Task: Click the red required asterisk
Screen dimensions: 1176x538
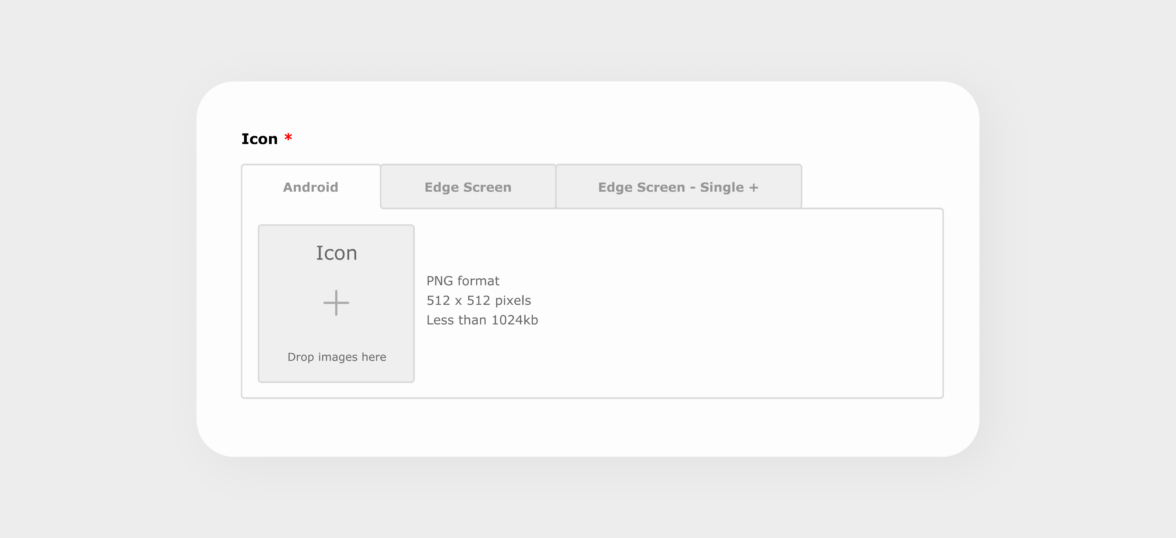Action: (x=288, y=138)
